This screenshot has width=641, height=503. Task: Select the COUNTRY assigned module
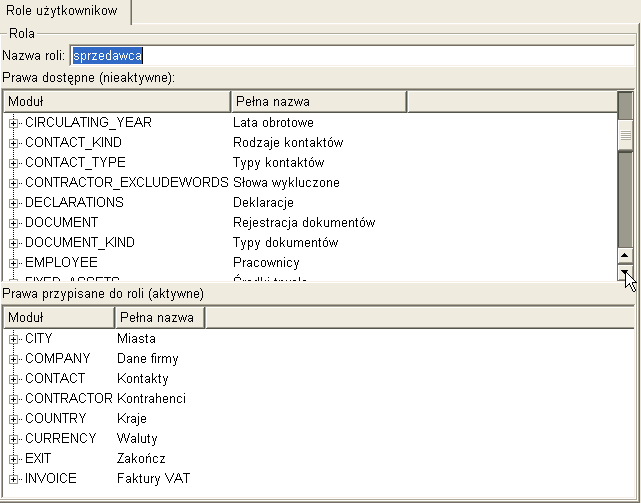tap(56, 419)
